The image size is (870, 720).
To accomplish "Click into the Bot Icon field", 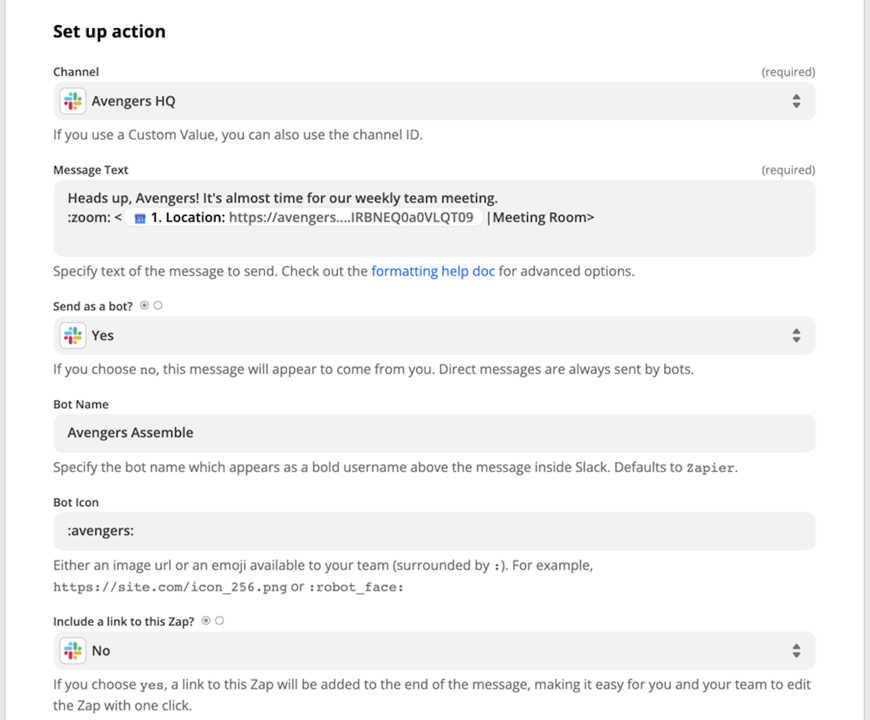I will click(434, 531).
